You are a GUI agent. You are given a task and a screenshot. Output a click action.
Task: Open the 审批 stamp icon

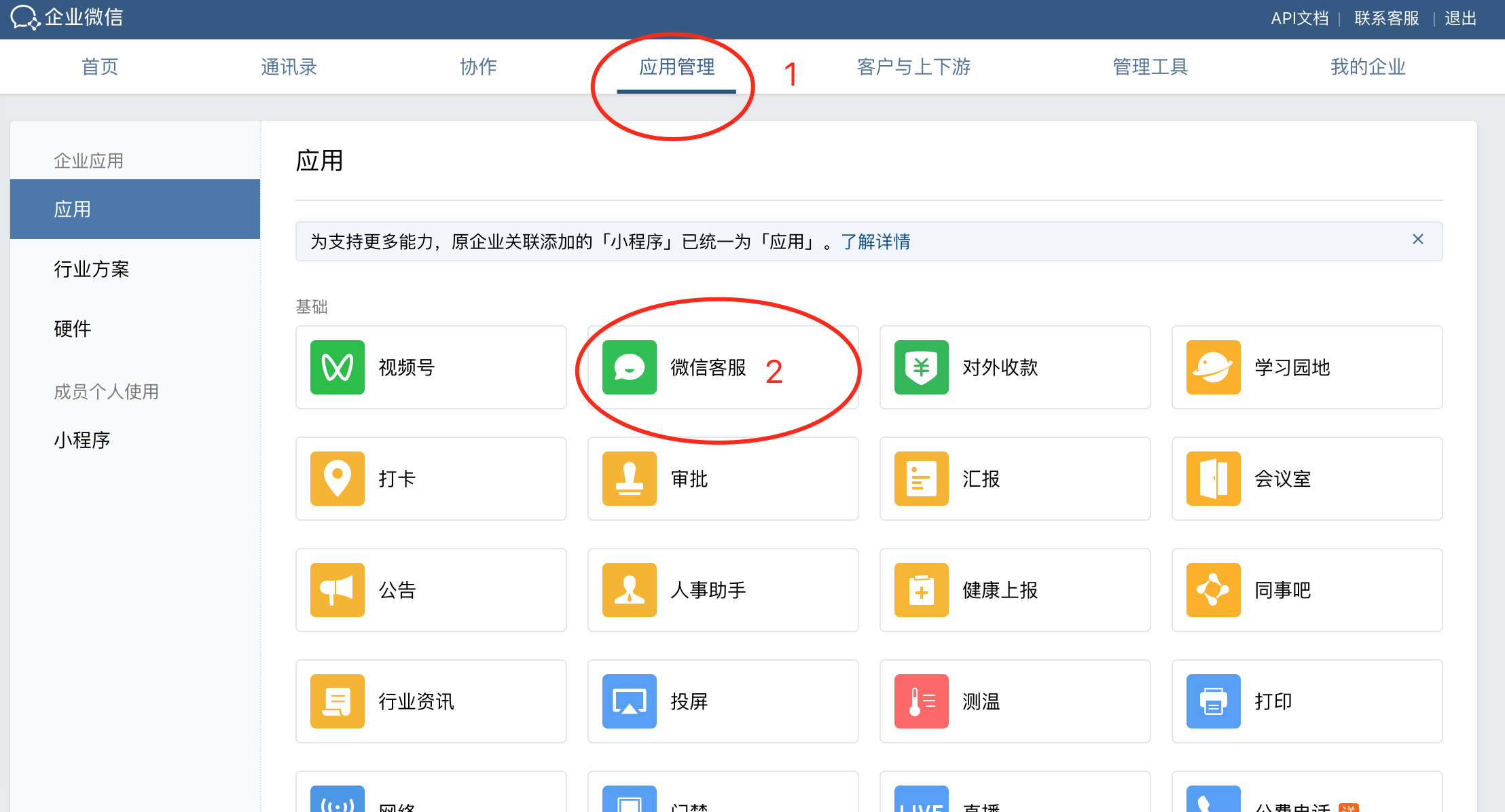(630, 479)
